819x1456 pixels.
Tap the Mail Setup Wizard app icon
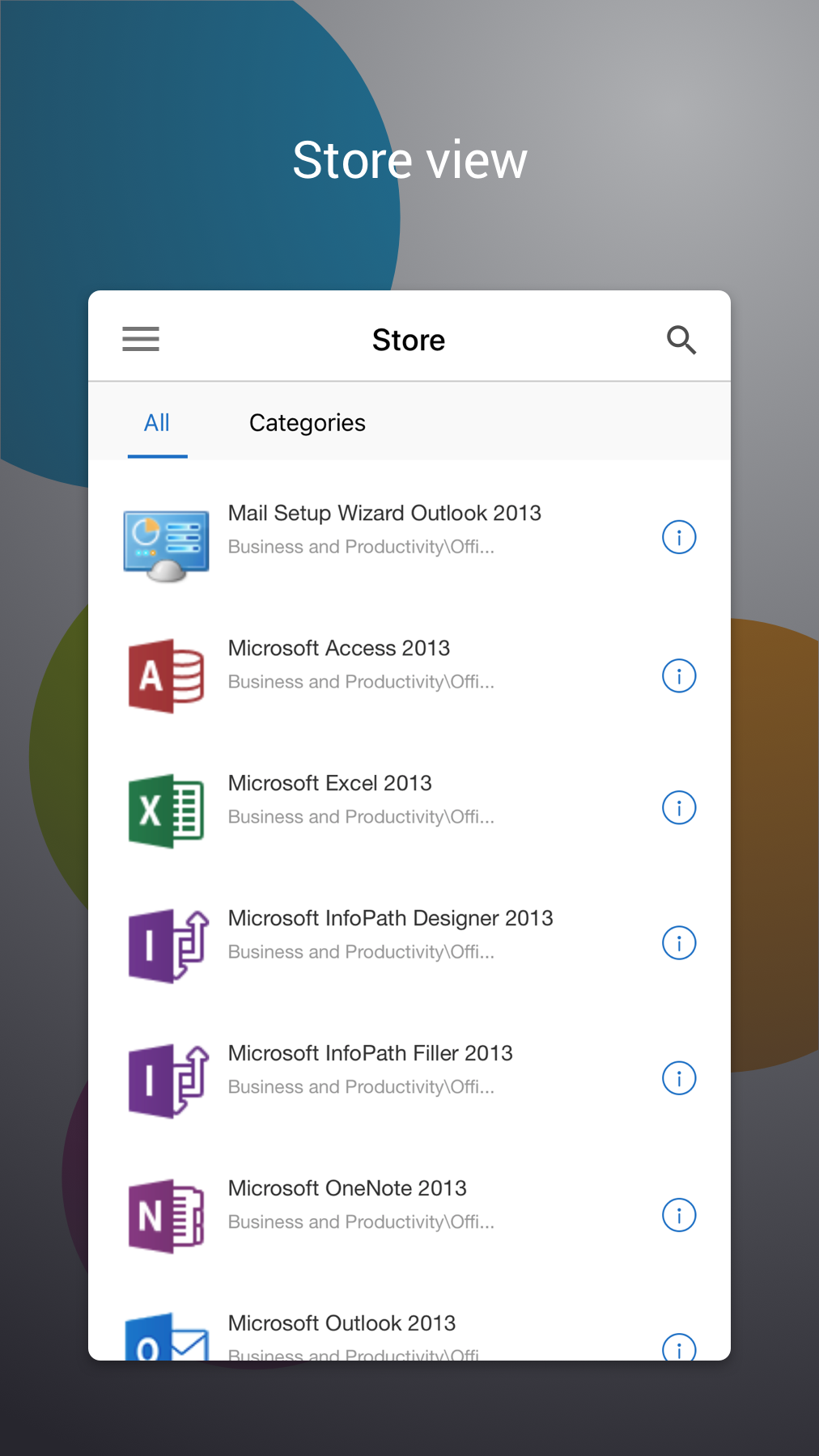166,544
